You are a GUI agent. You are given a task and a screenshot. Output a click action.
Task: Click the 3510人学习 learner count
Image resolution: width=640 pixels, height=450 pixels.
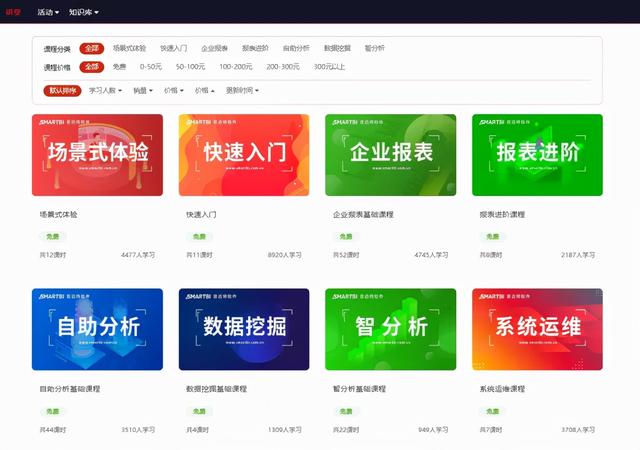click(138, 430)
